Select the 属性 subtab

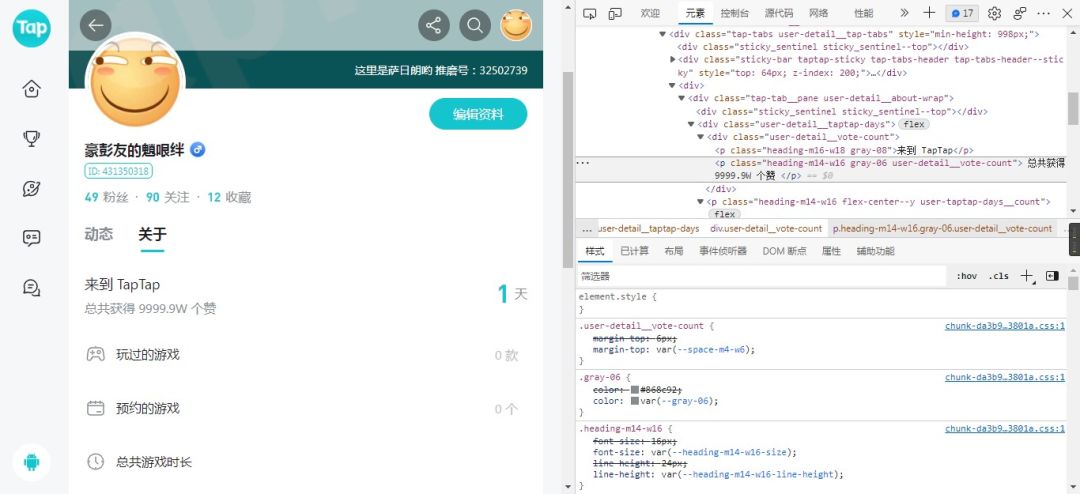point(831,251)
